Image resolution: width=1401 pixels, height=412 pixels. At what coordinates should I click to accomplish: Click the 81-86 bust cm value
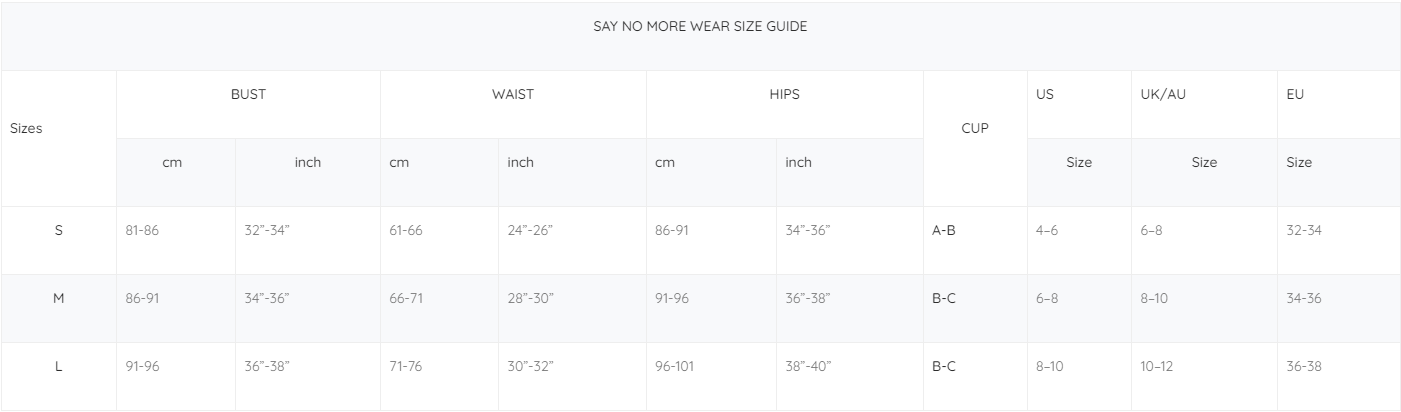point(142,230)
